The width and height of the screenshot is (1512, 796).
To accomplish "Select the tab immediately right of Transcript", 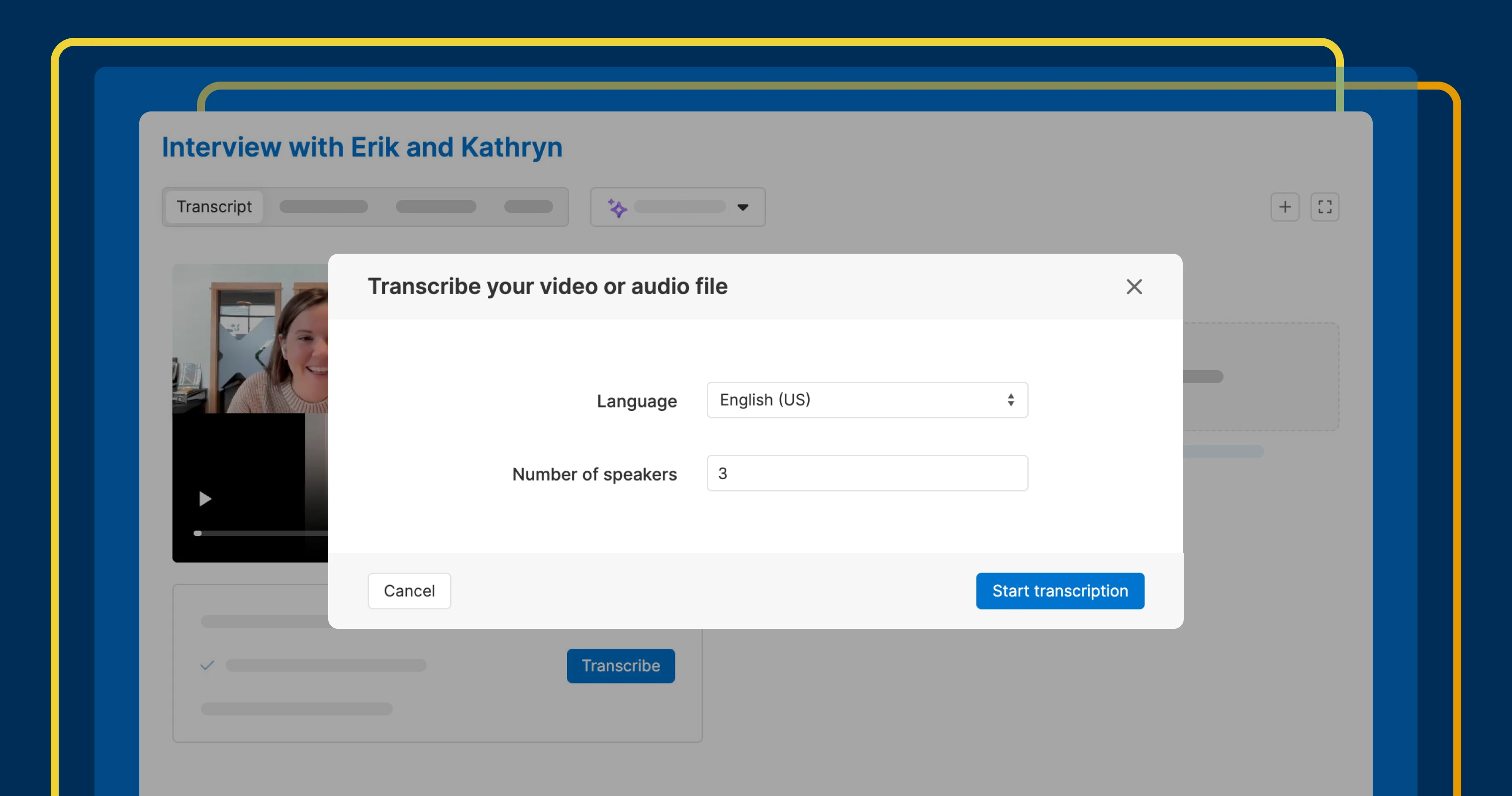I will pyautogui.click(x=323, y=206).
